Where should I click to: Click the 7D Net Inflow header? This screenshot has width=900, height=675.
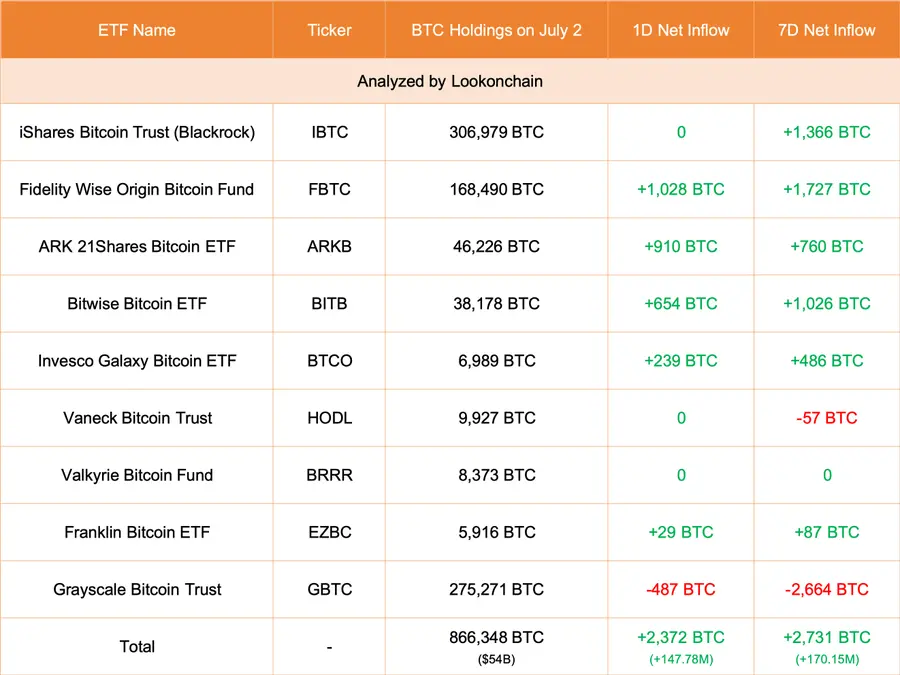click(x=827, y=30)
